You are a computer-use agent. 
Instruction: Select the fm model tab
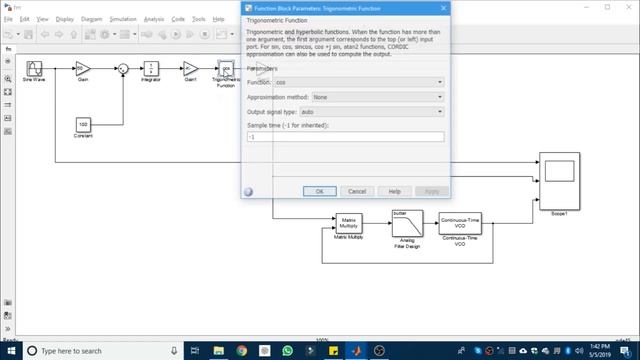click(8, 49)
